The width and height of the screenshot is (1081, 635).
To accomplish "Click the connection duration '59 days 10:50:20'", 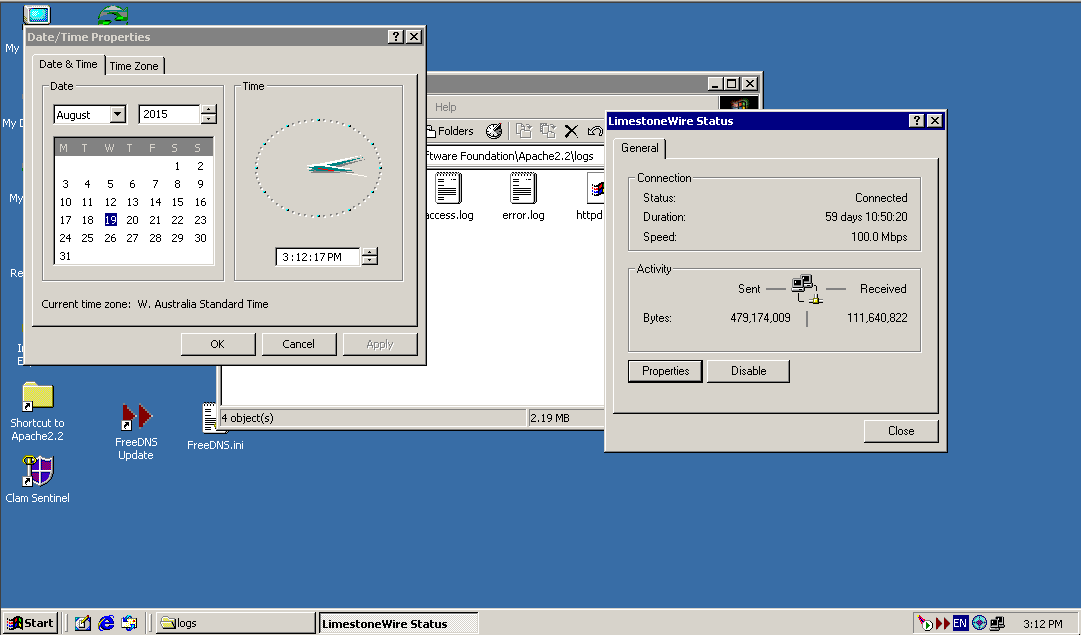I will (866, 217).
